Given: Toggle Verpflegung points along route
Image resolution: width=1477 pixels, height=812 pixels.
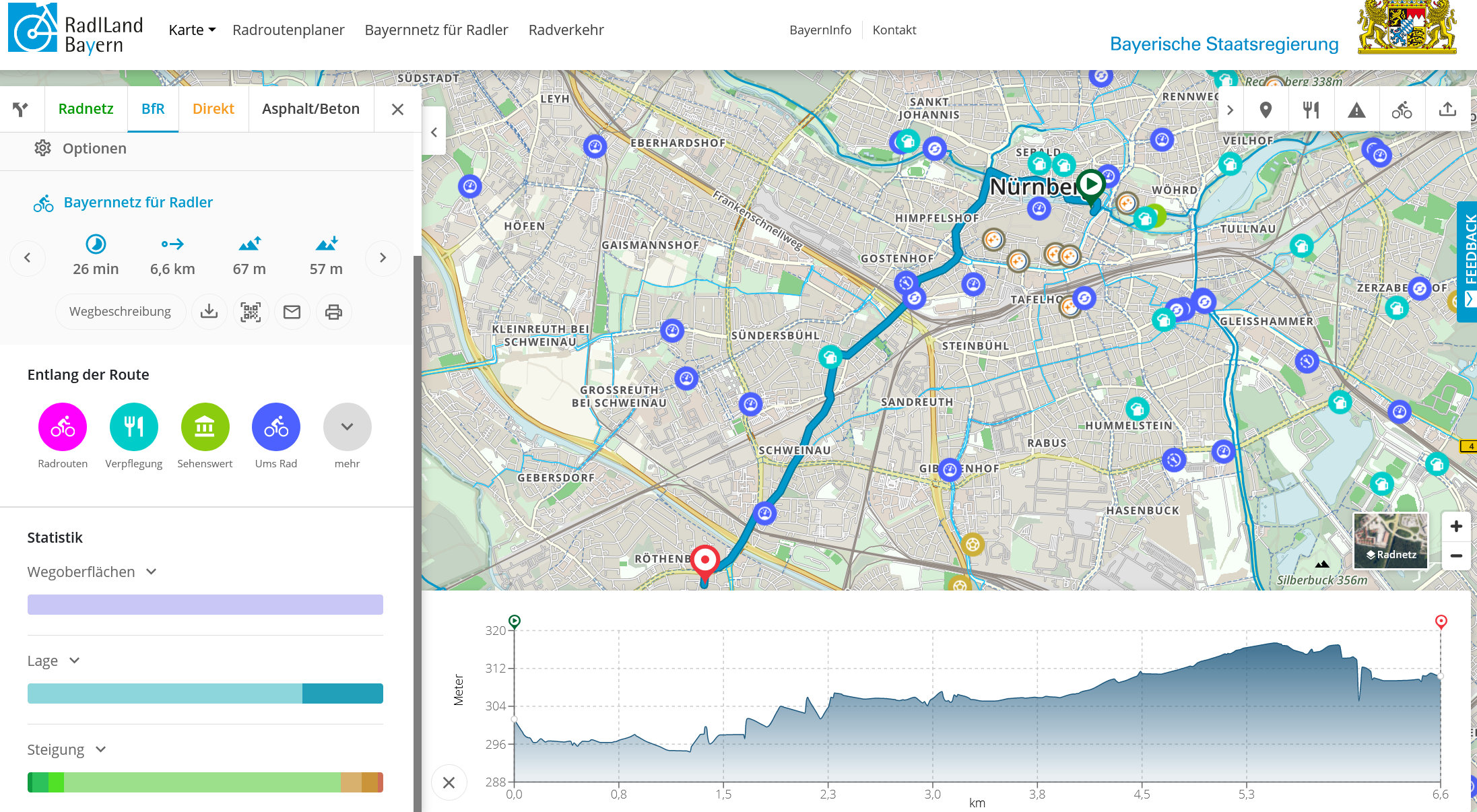Looking at the screenshot, I should pos(134,427).
